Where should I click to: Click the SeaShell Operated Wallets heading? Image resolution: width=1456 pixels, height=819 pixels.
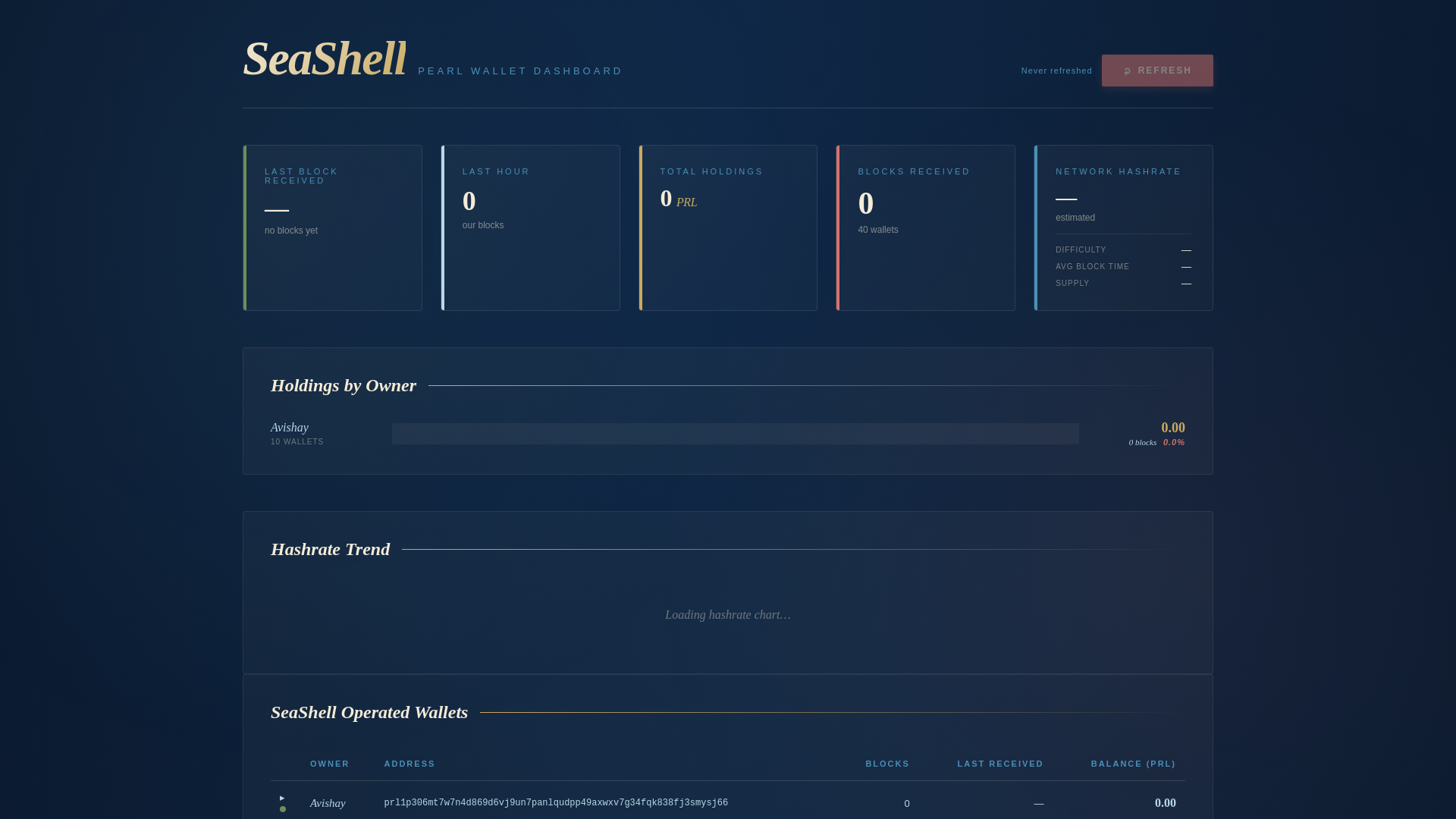click(x=369, y=712)
